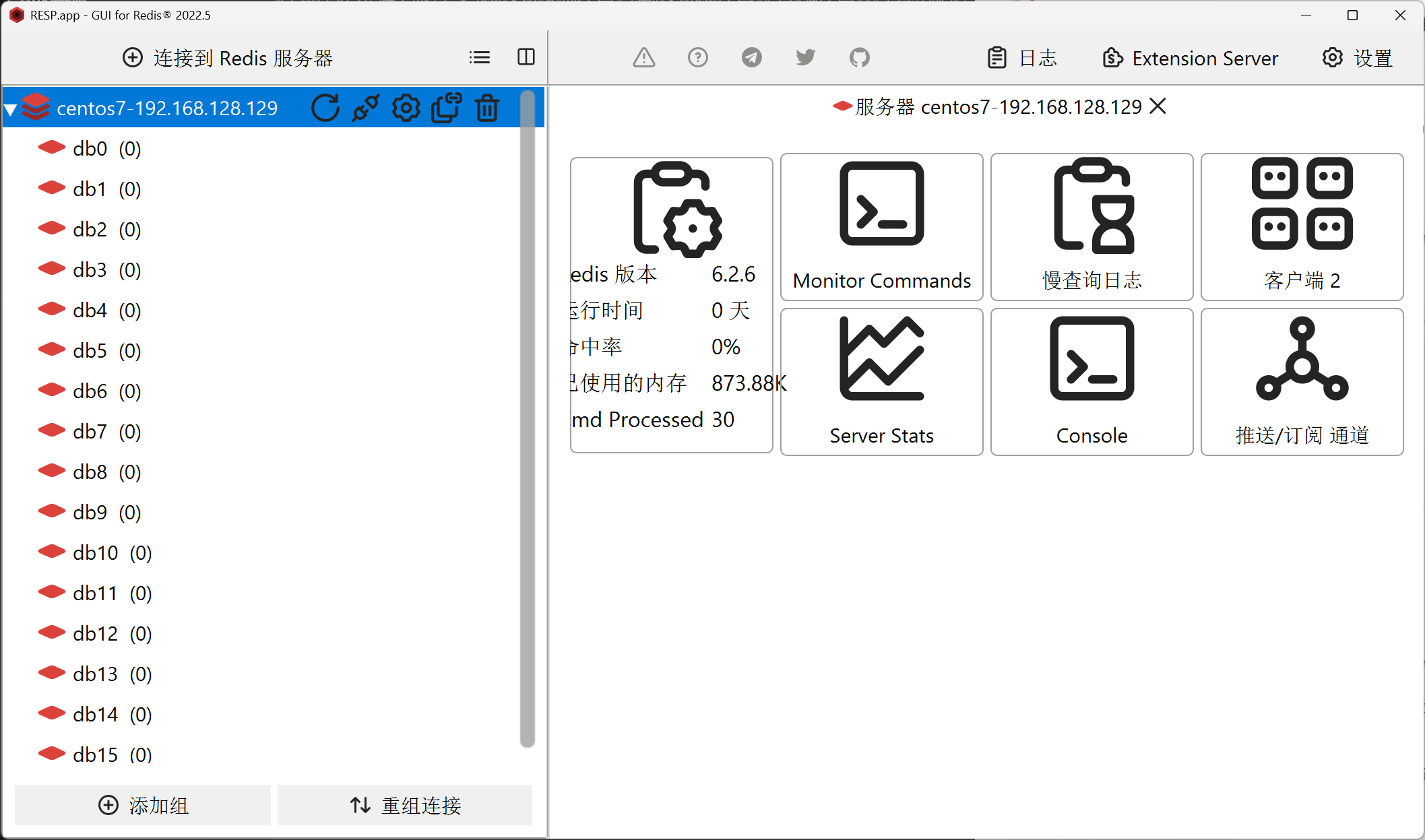Open the db7 database entry

click(x=90, y=432)
